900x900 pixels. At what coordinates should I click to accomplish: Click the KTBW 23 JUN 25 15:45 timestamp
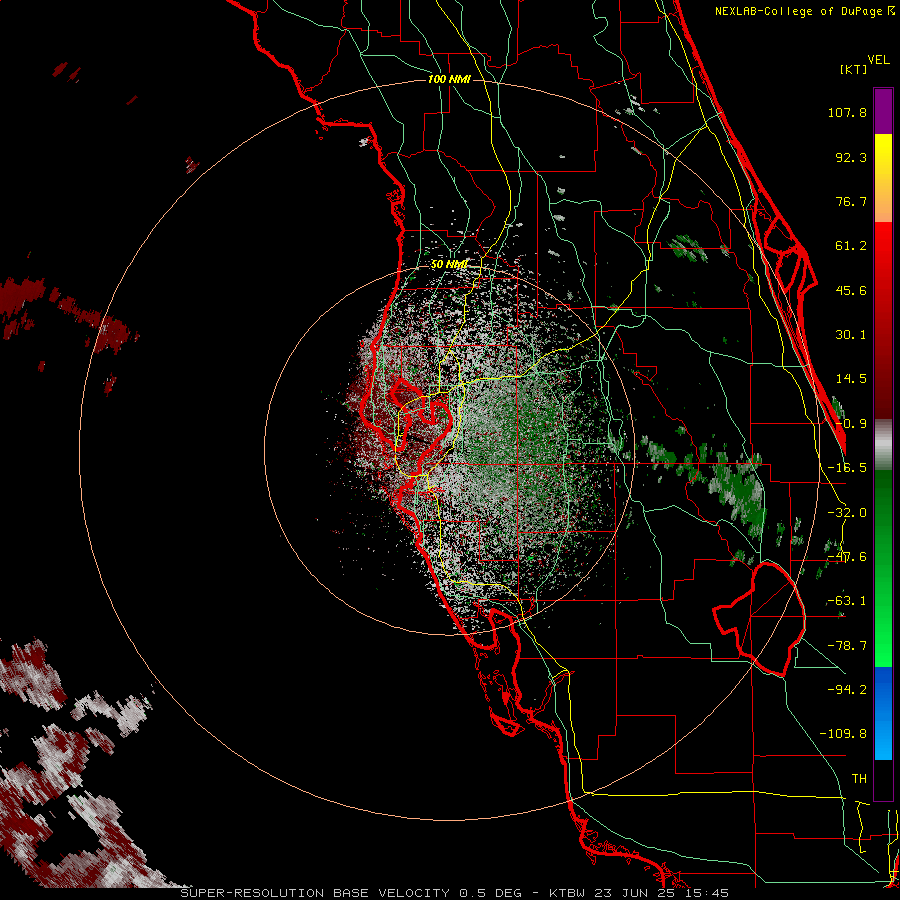pyautogui.click(x=639, y=893)
